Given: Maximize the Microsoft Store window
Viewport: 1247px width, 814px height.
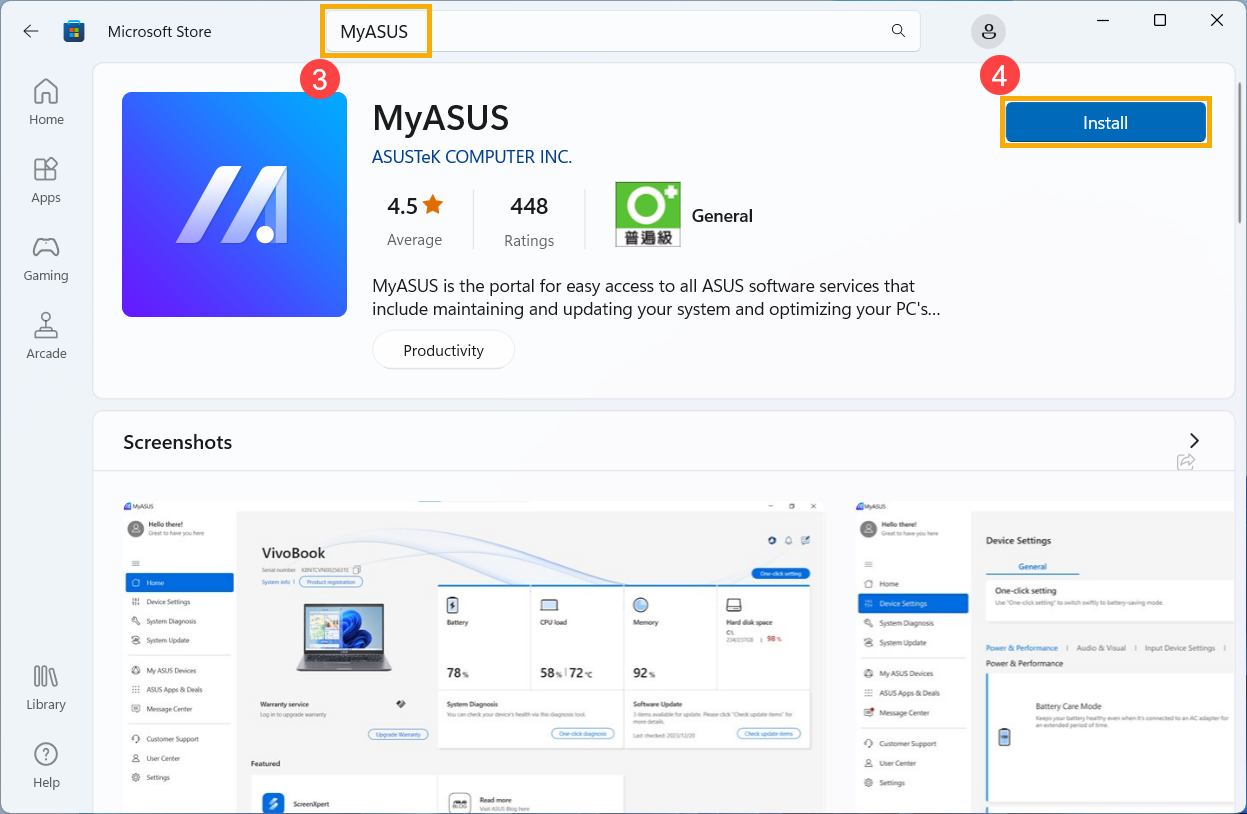Looking at the screenshot, I should click(1160, 20).
